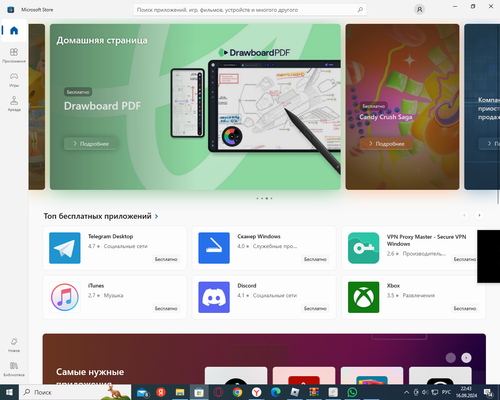
Task: Open iTunes title text
Action: [96, 286]
